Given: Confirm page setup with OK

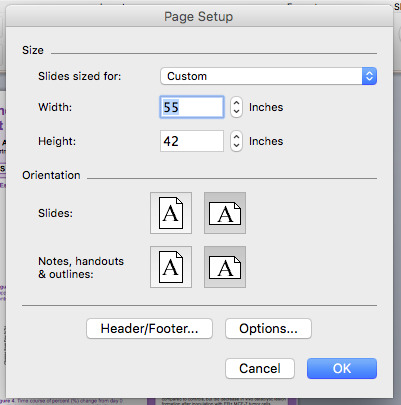Looking at the screenshot, I should [x=342, y=368].
